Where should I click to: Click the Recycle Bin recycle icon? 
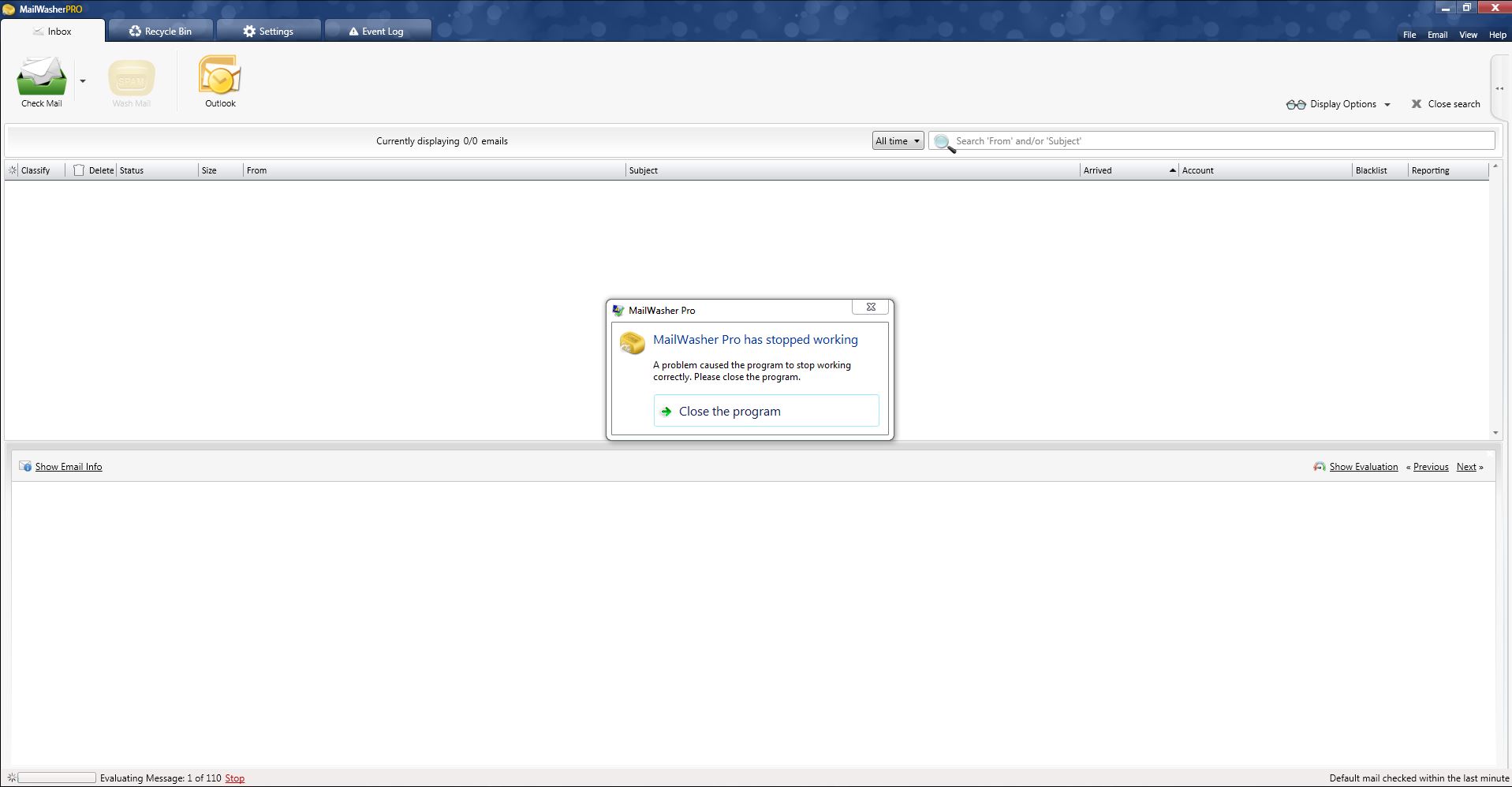pos(135,32)
